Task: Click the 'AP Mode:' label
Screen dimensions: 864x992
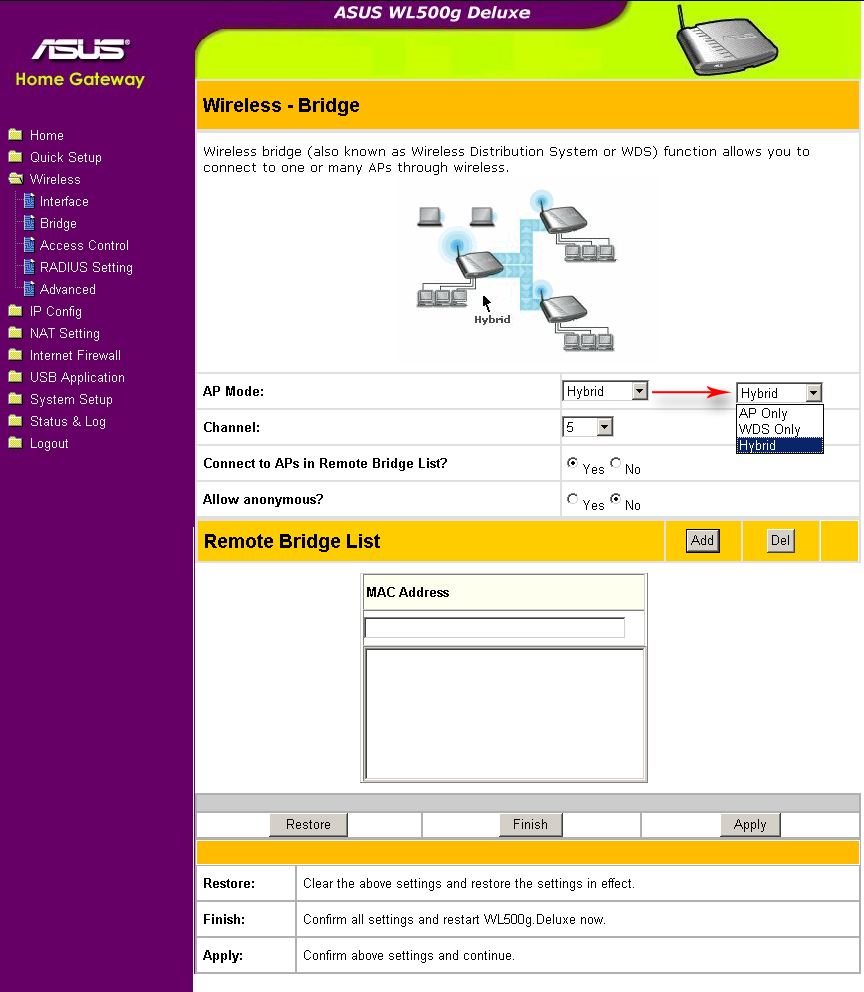Action: point(233,391)
